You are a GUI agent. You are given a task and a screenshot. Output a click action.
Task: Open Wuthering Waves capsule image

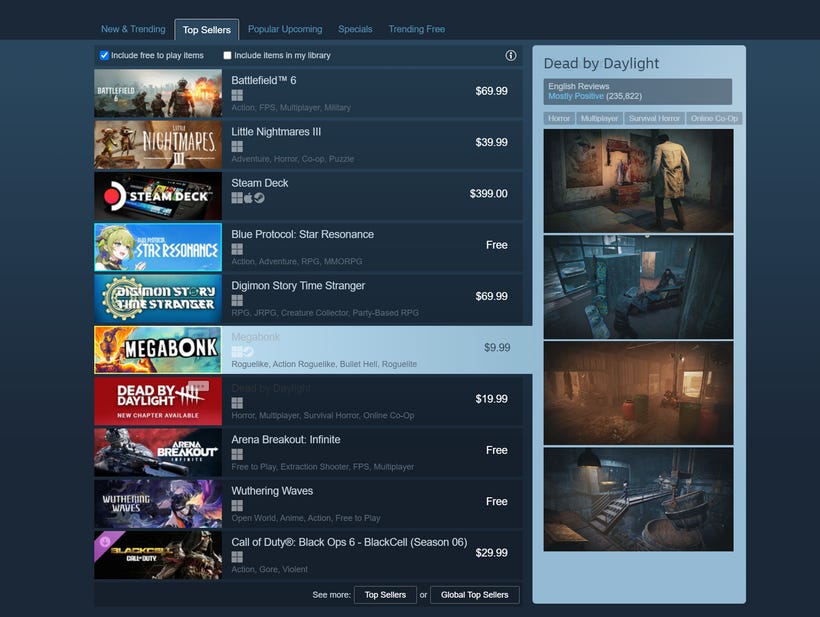pos(158,504)
